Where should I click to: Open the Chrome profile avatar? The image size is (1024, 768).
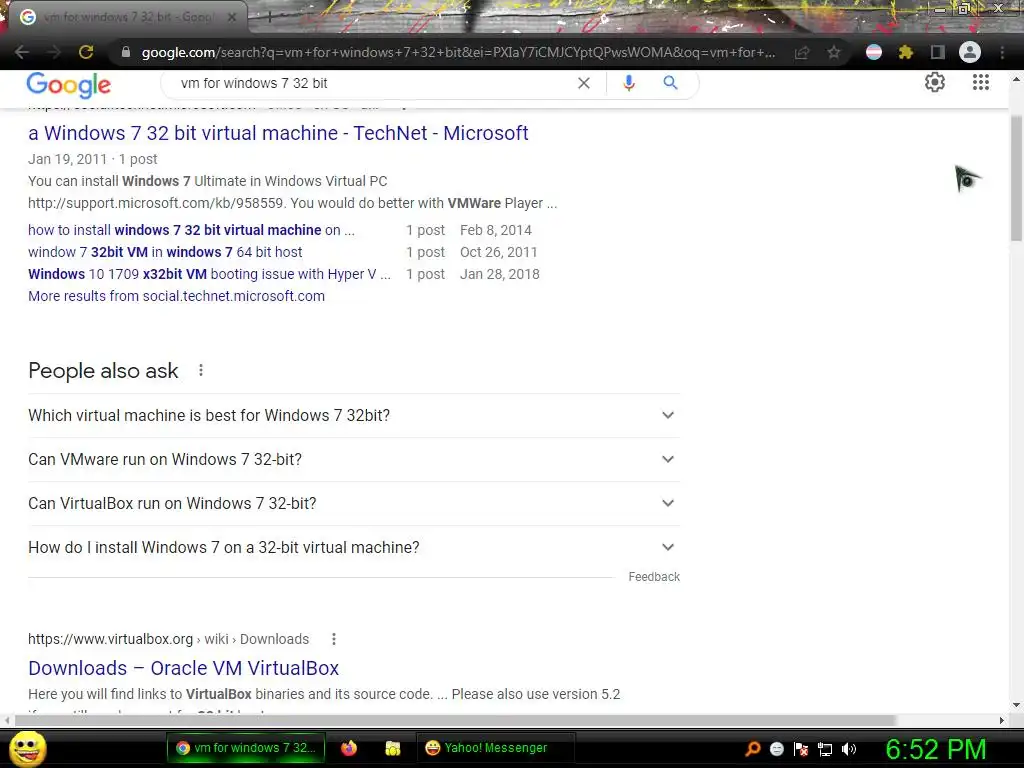(970, 52)
